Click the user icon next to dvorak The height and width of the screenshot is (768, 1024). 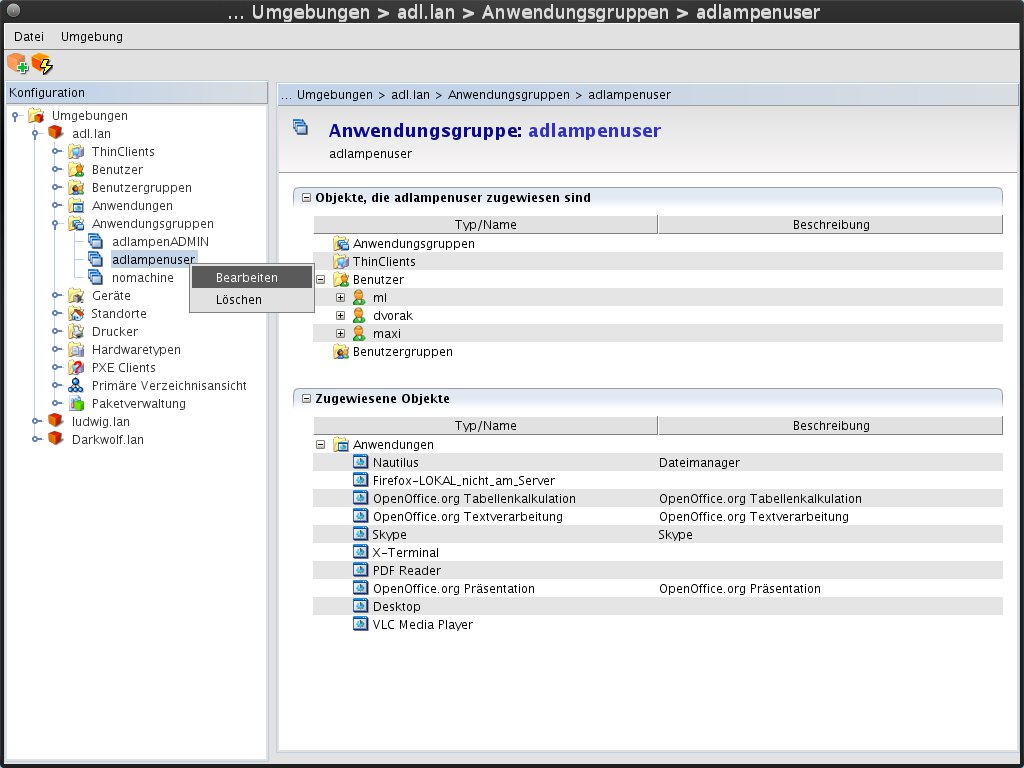click(359, 316)
